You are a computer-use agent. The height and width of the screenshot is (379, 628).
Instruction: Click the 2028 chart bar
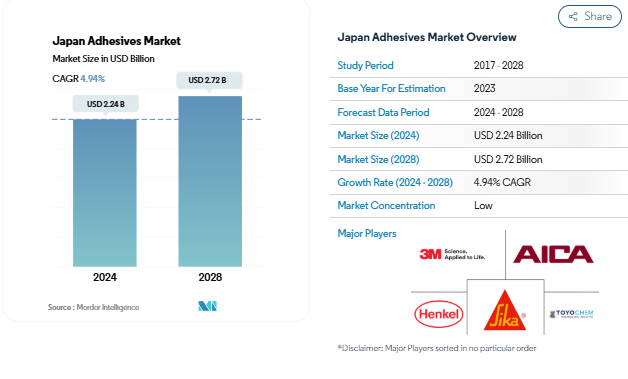(x=210, y=181)
